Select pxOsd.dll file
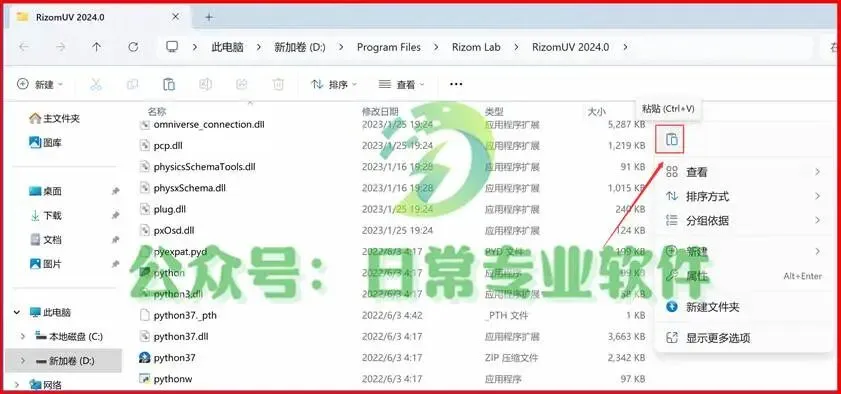841x394 pixels. pyautogui.click(x=174, y=231)
